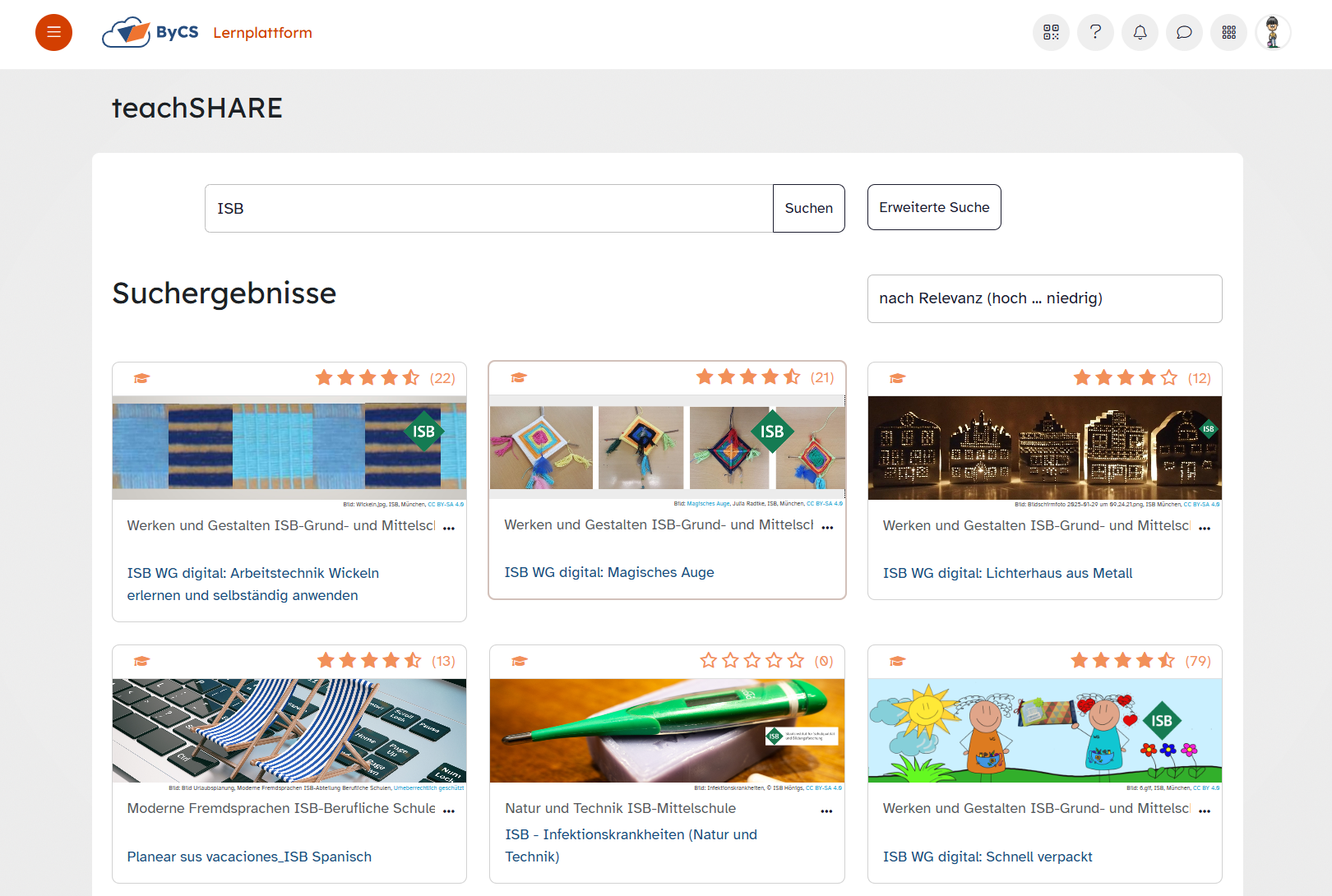Open the sort by relevance dropdown
The image size is (1332, 896).
coord(1044,298)
